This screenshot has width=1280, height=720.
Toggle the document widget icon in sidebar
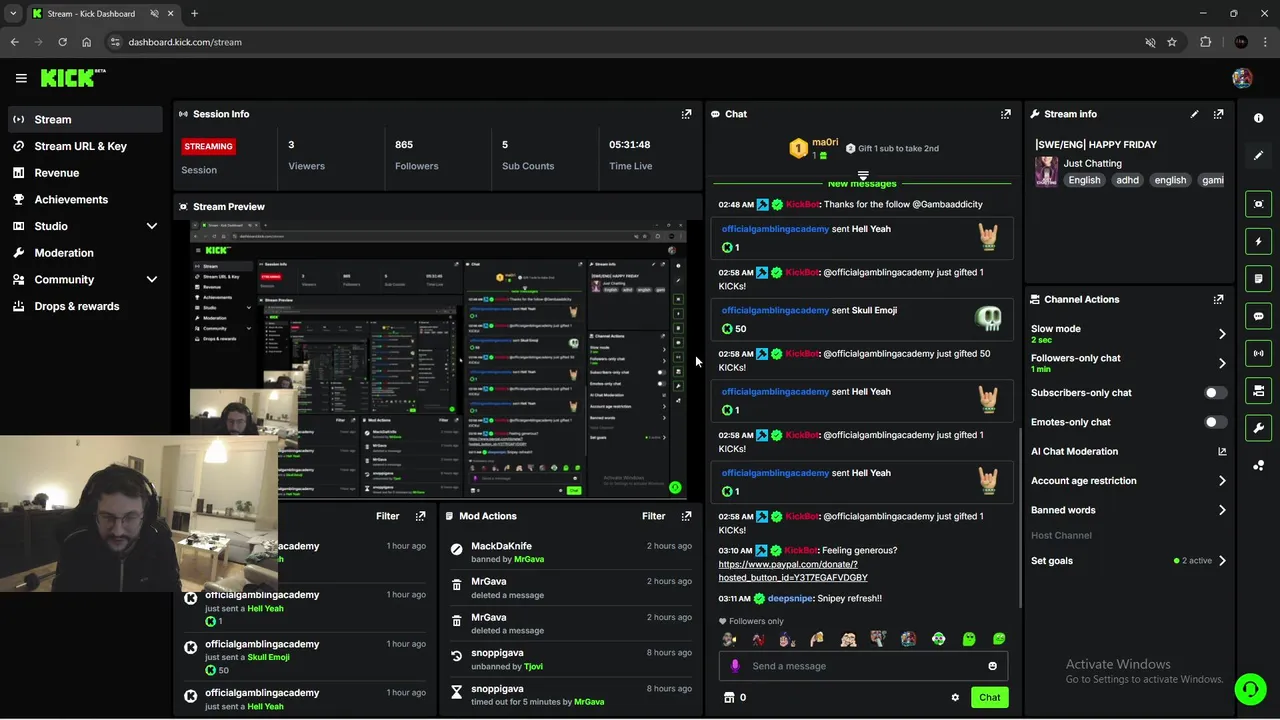1258,279
